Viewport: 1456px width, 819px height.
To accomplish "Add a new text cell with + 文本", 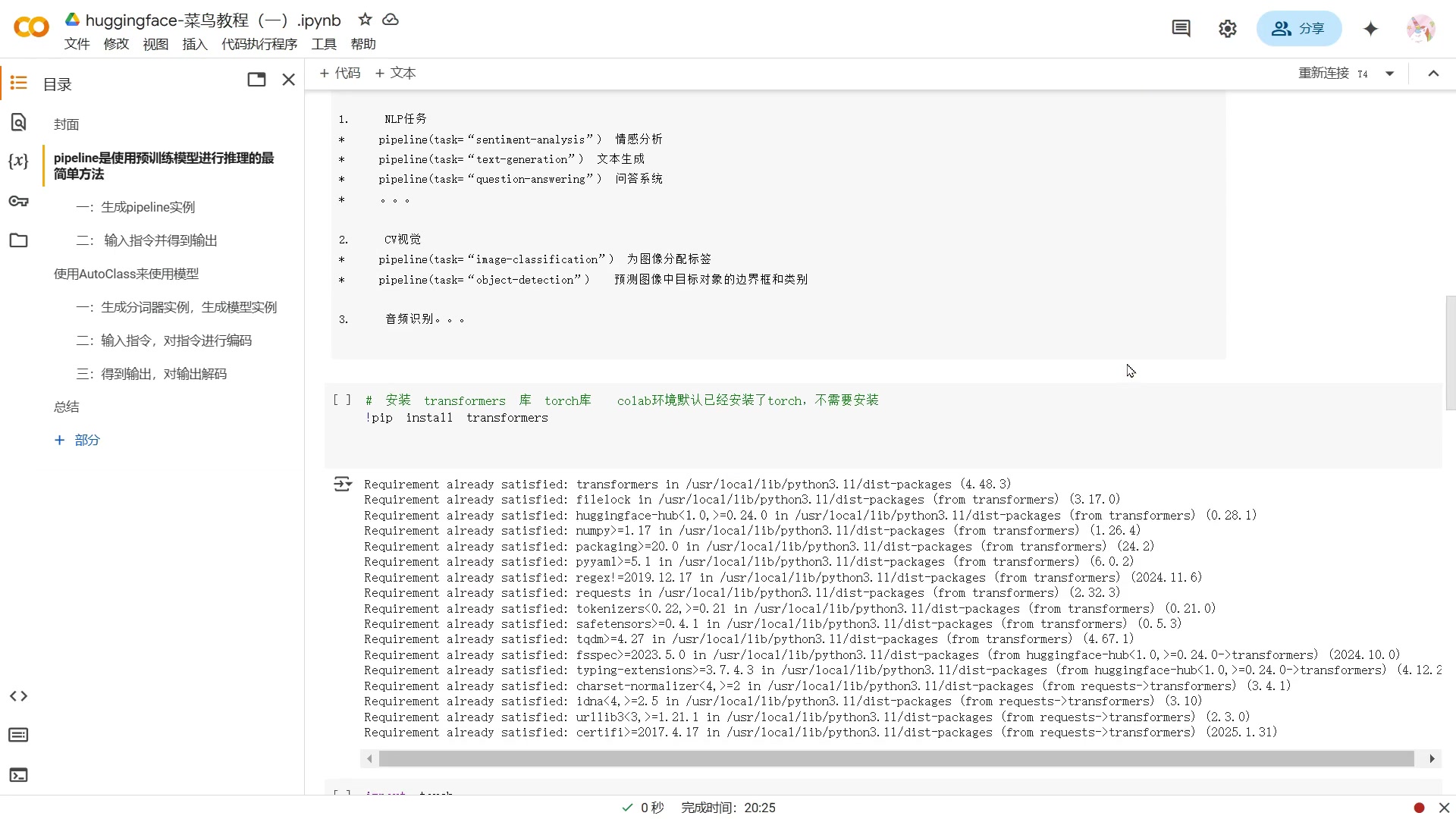I will (395, 73).
